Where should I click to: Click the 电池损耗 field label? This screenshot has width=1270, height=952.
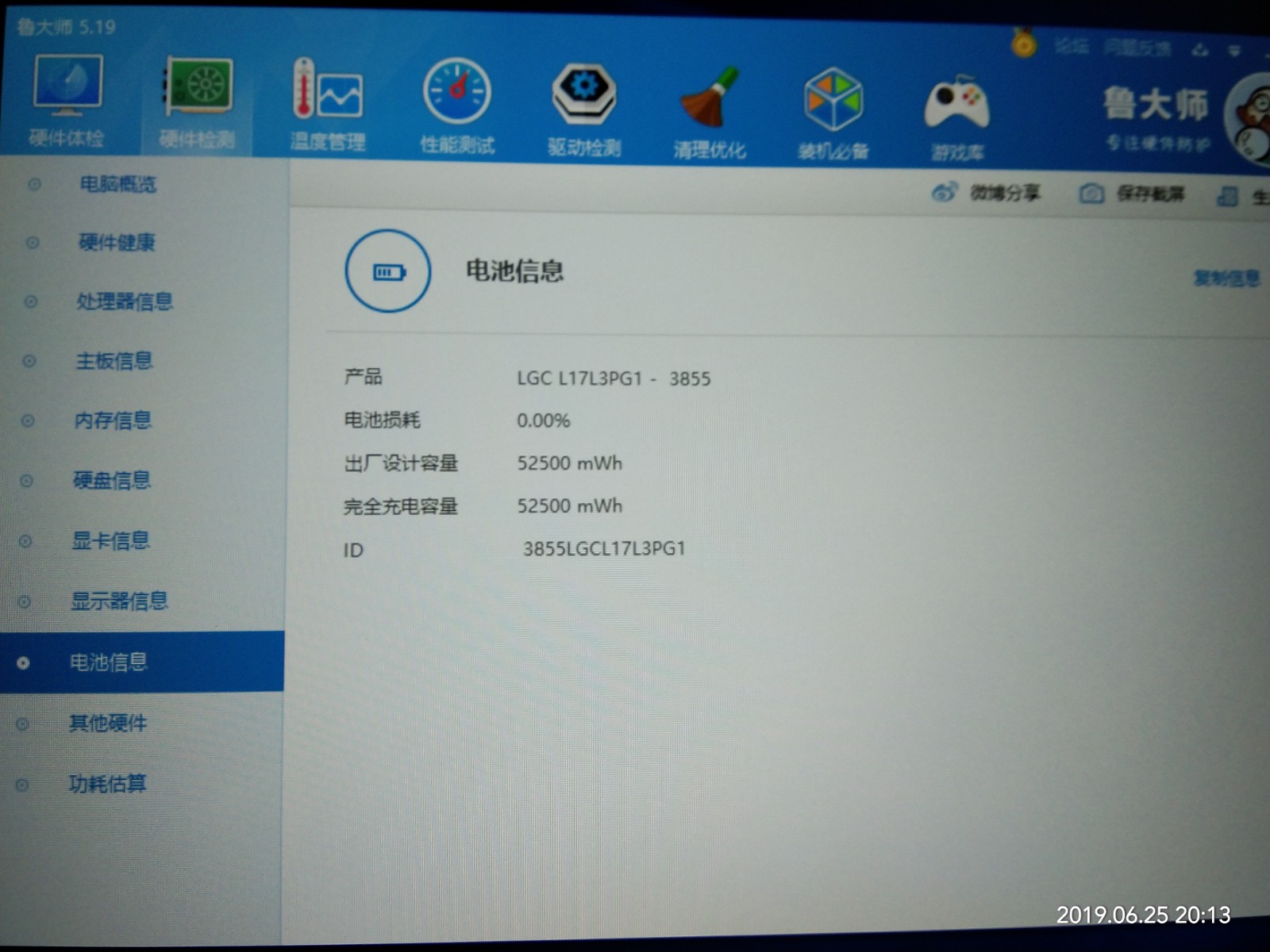click(382, 420)
